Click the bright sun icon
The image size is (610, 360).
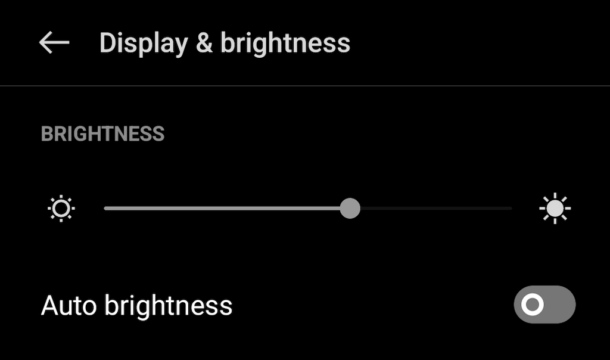point(555,209)
